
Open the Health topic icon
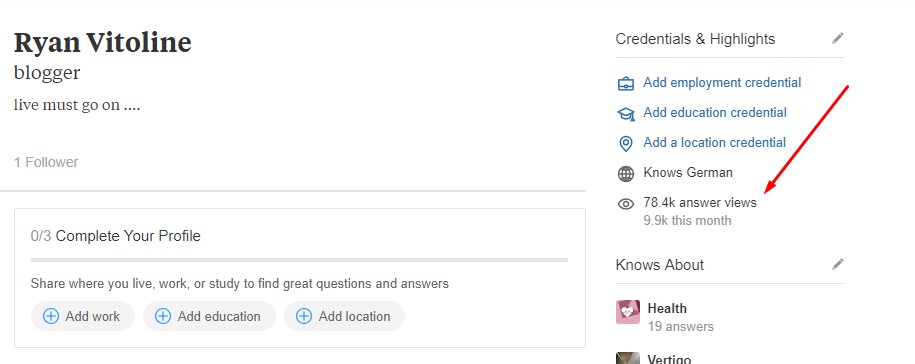[628, 312]
